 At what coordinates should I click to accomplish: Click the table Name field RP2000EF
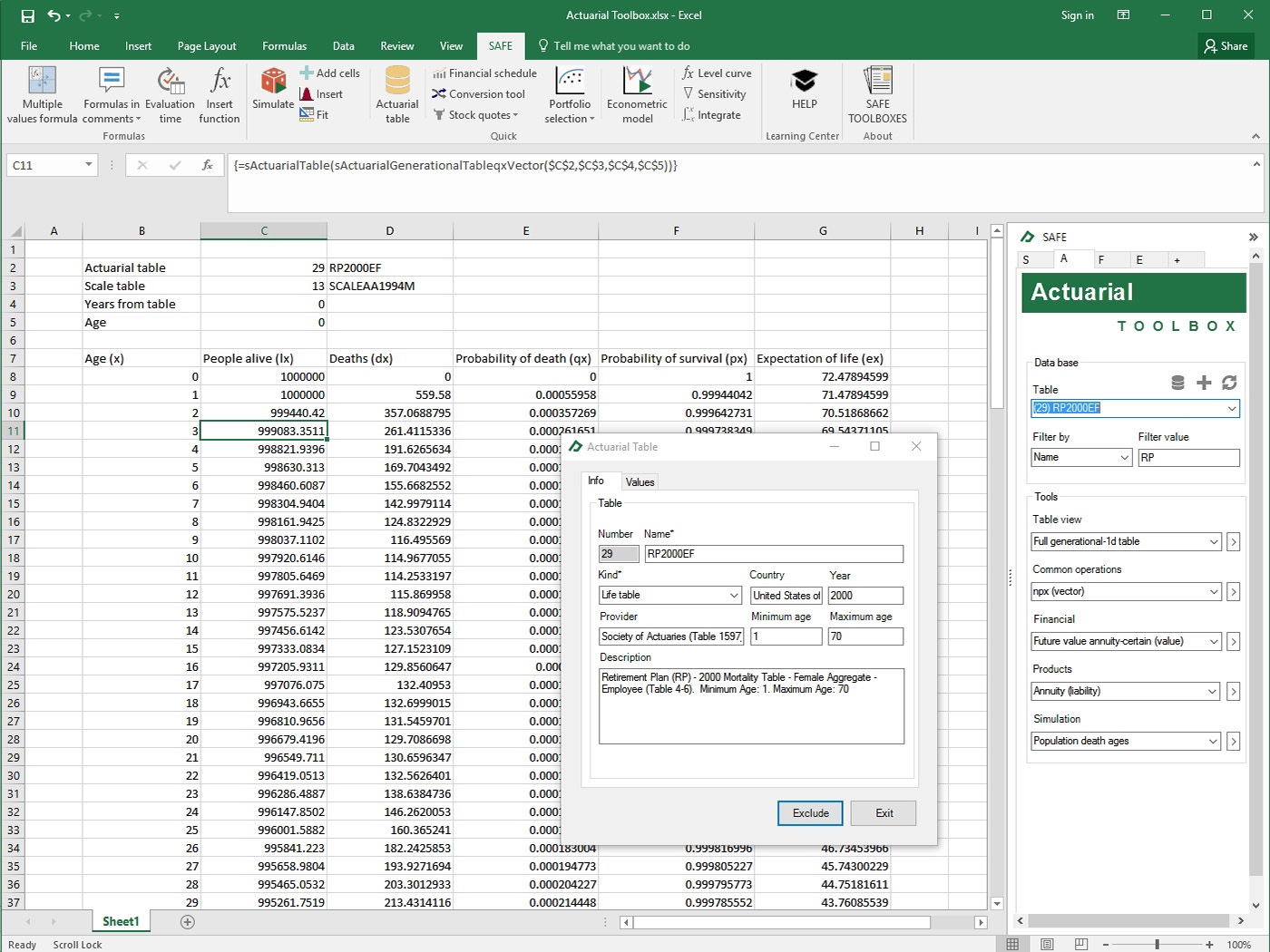coord(774,554)
